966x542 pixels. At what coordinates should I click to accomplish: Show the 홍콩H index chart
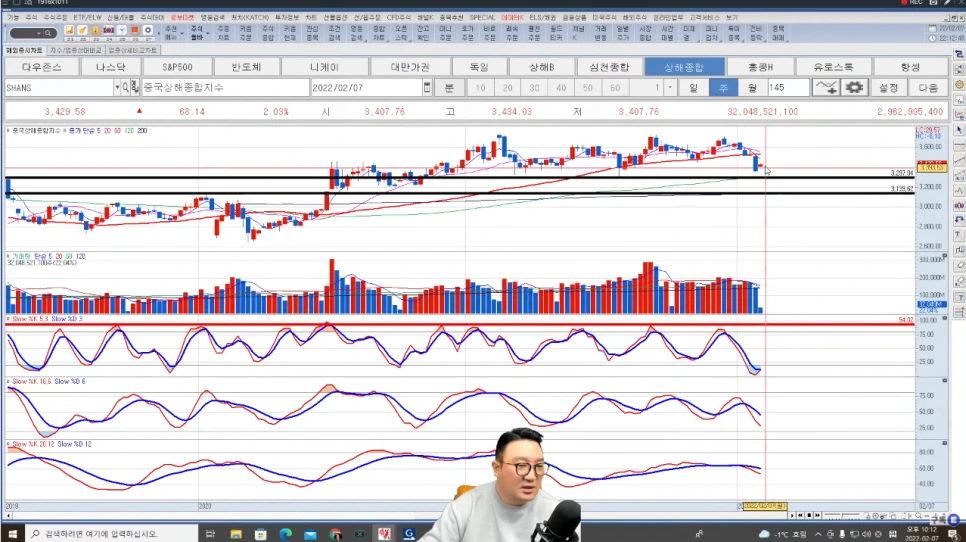click(761, 67)
